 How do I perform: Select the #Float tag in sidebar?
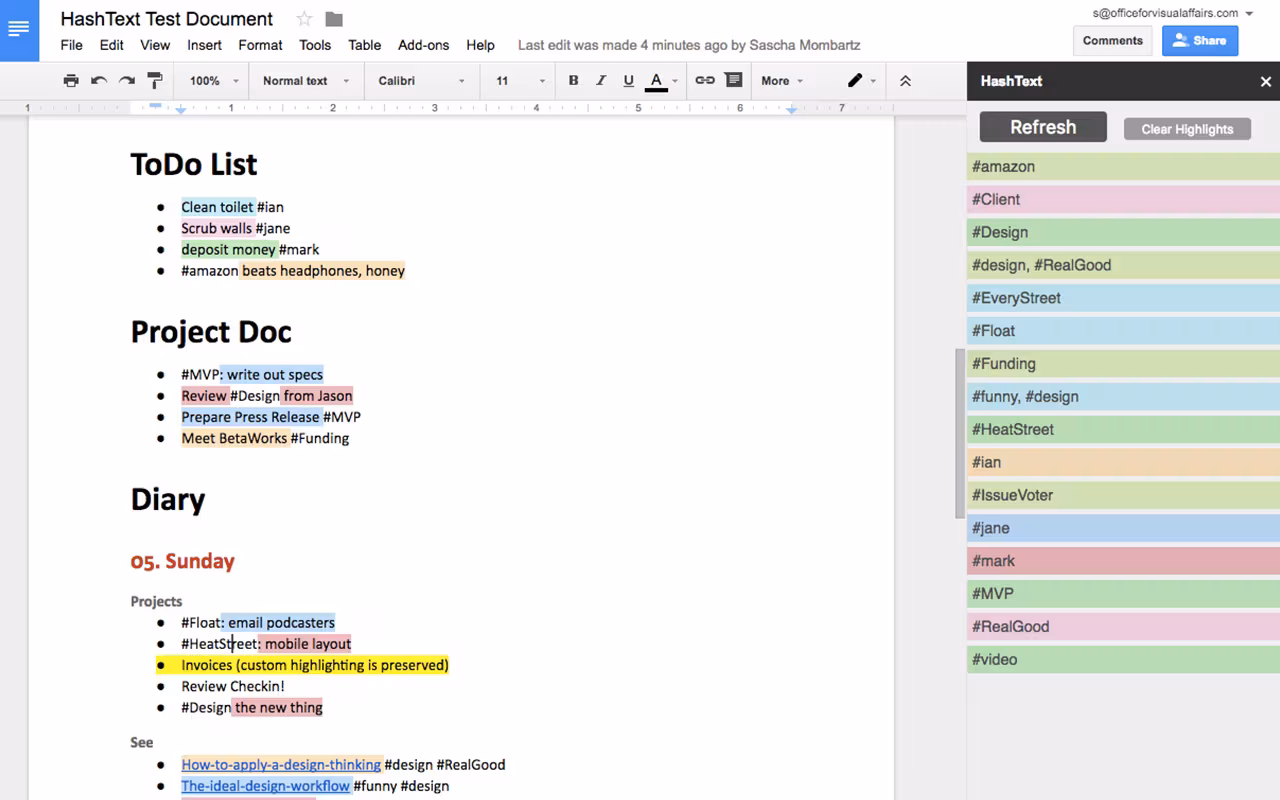point(1123,331)
